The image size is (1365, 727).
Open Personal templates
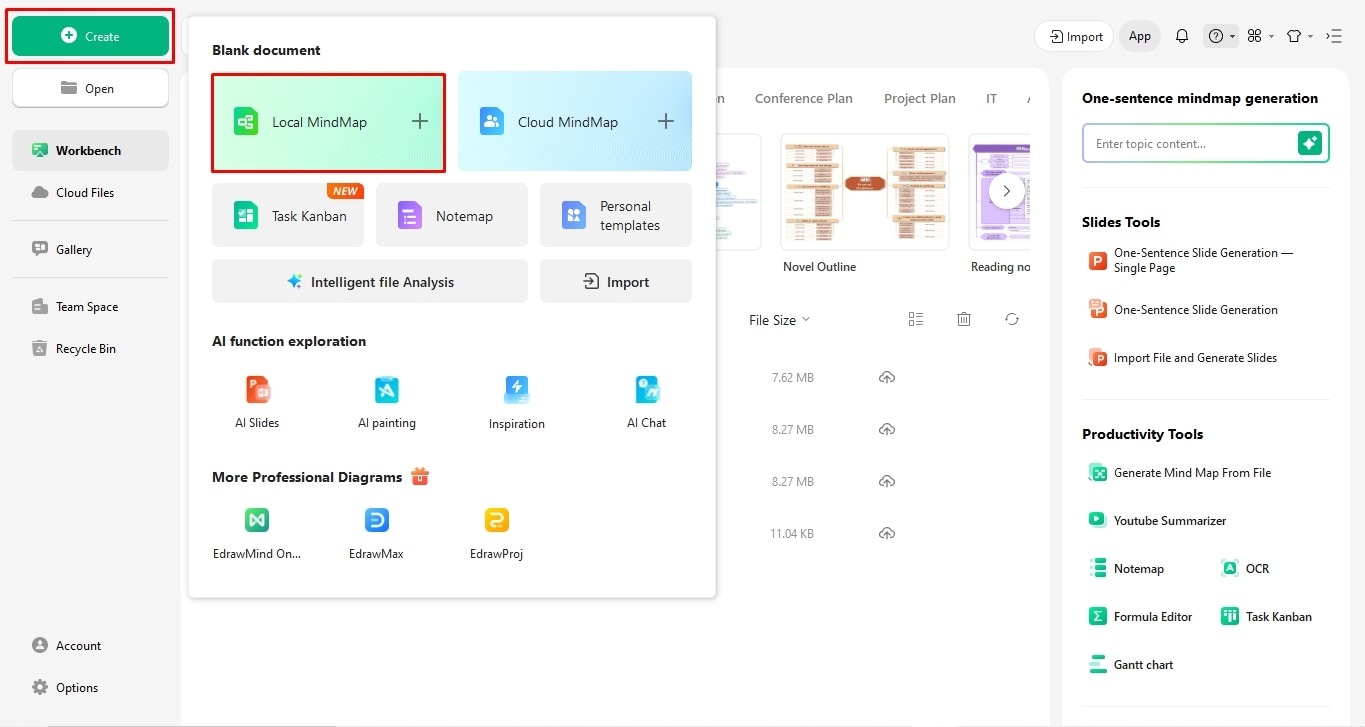click(616, 215)
